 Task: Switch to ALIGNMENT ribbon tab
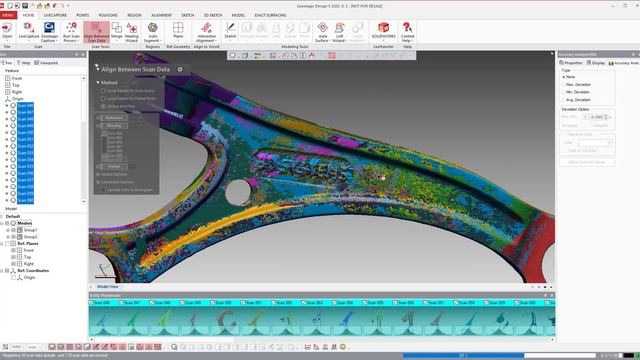[162, 15]
